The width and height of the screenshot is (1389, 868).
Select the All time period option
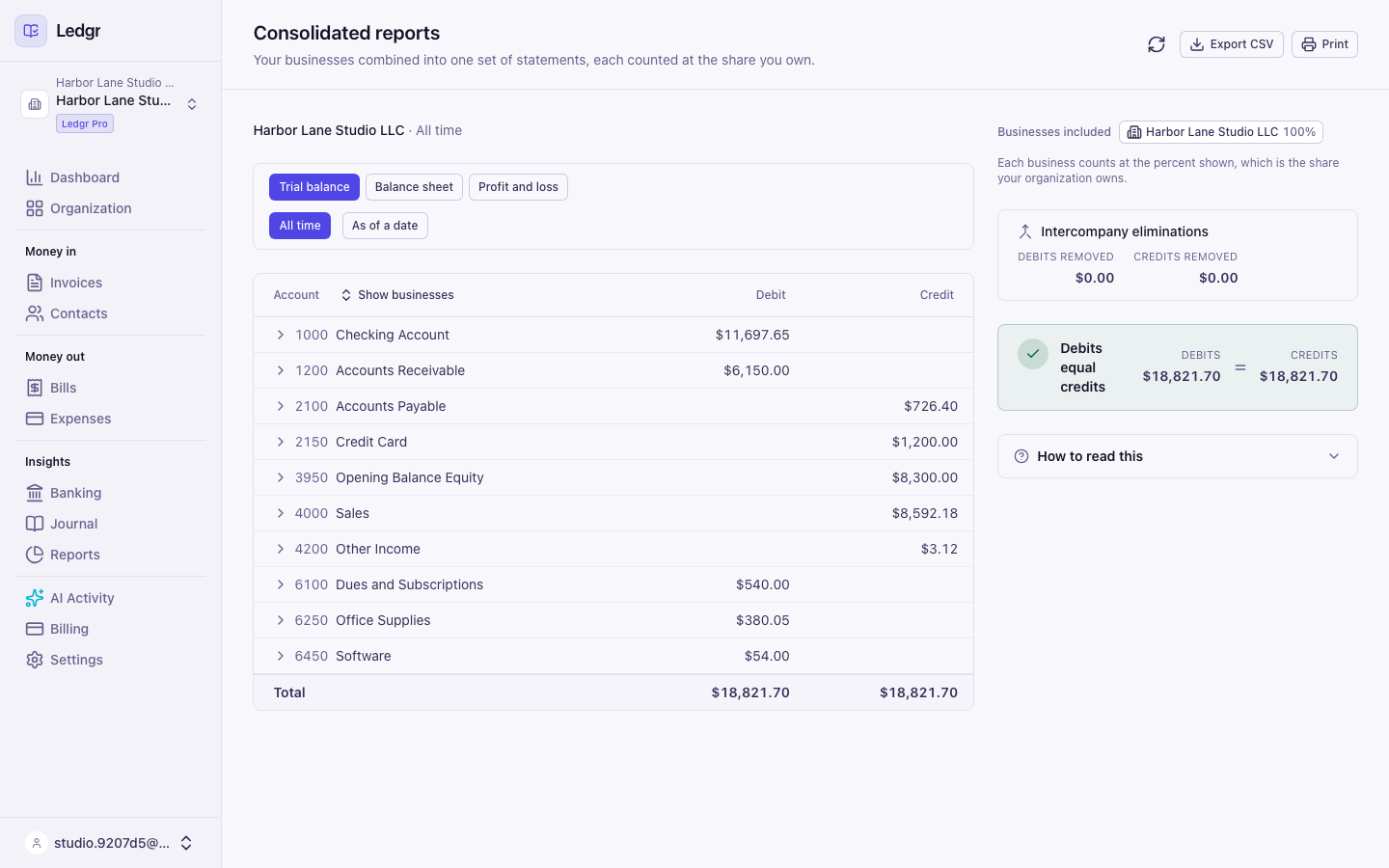coord(300,226)
